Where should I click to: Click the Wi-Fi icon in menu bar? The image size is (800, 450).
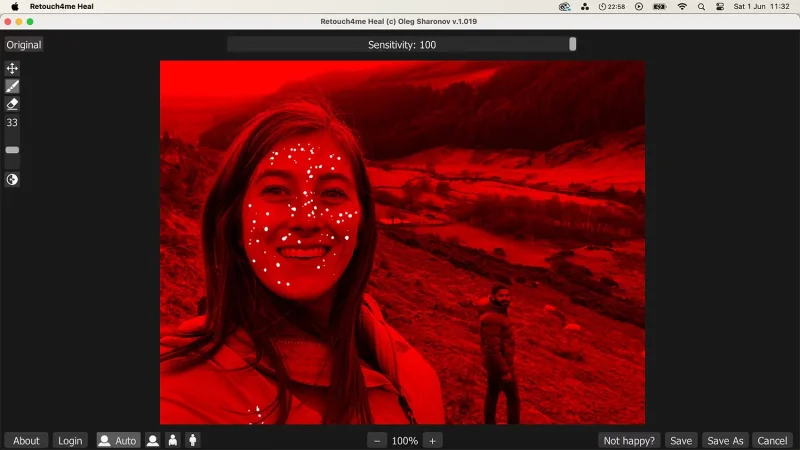pyautogui.click(x=682, y=7)
